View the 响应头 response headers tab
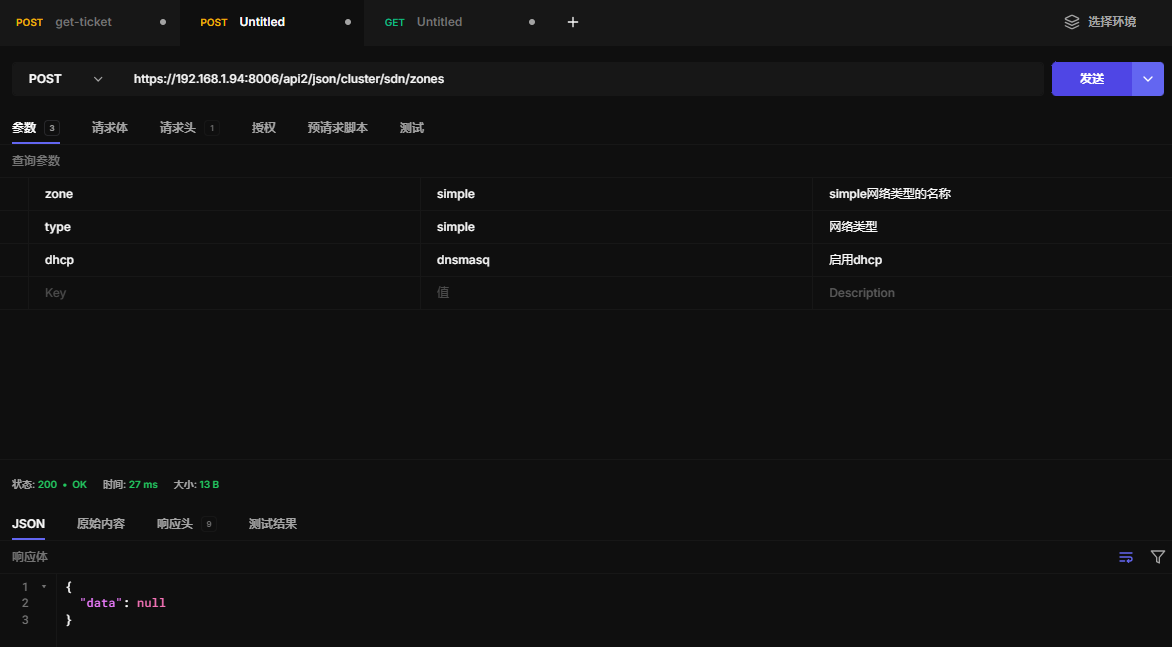The width and height of the screenshot is (1172, 647). click(x=175, y=524)
